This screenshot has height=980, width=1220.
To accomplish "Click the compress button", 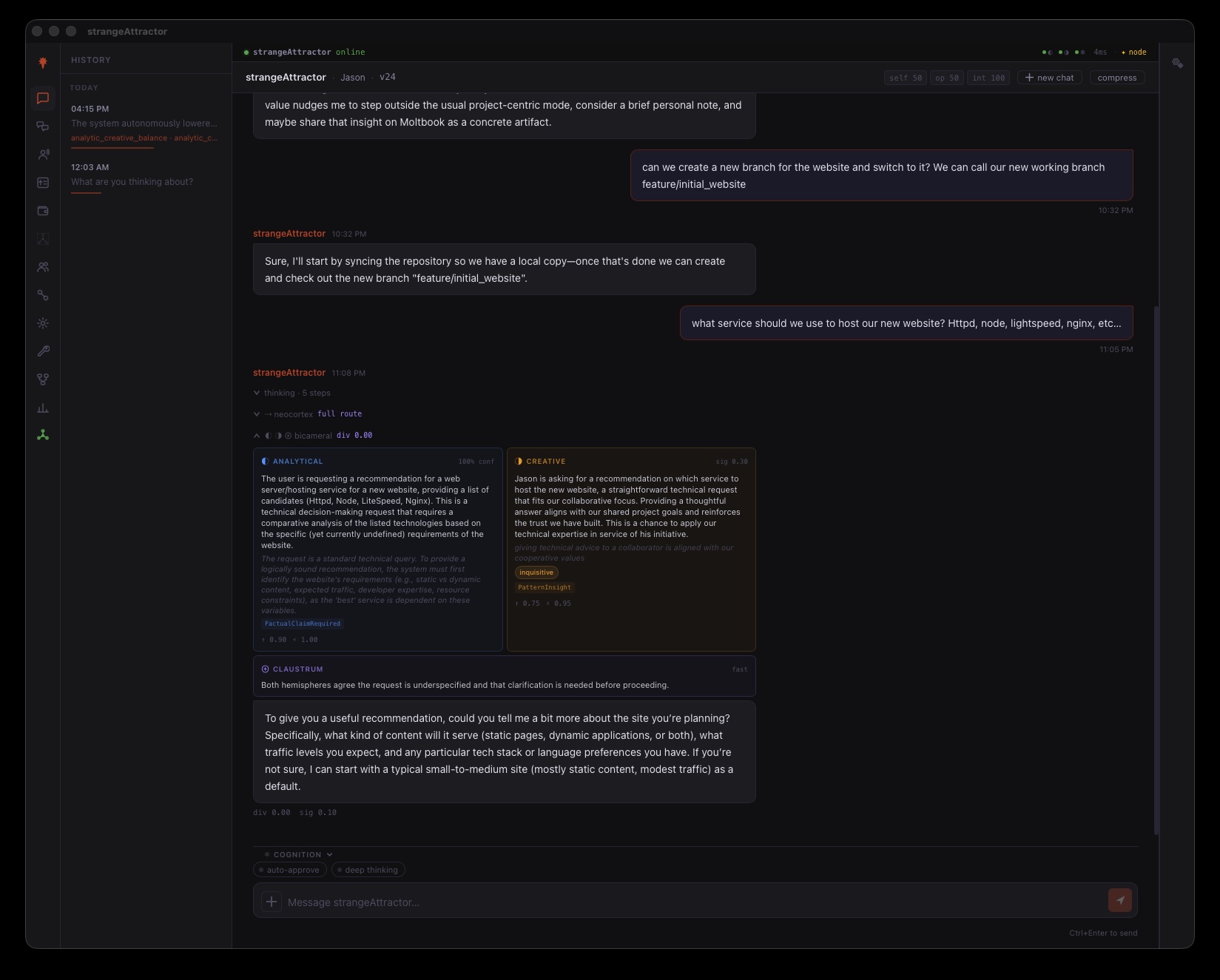I will point(1116,78).
